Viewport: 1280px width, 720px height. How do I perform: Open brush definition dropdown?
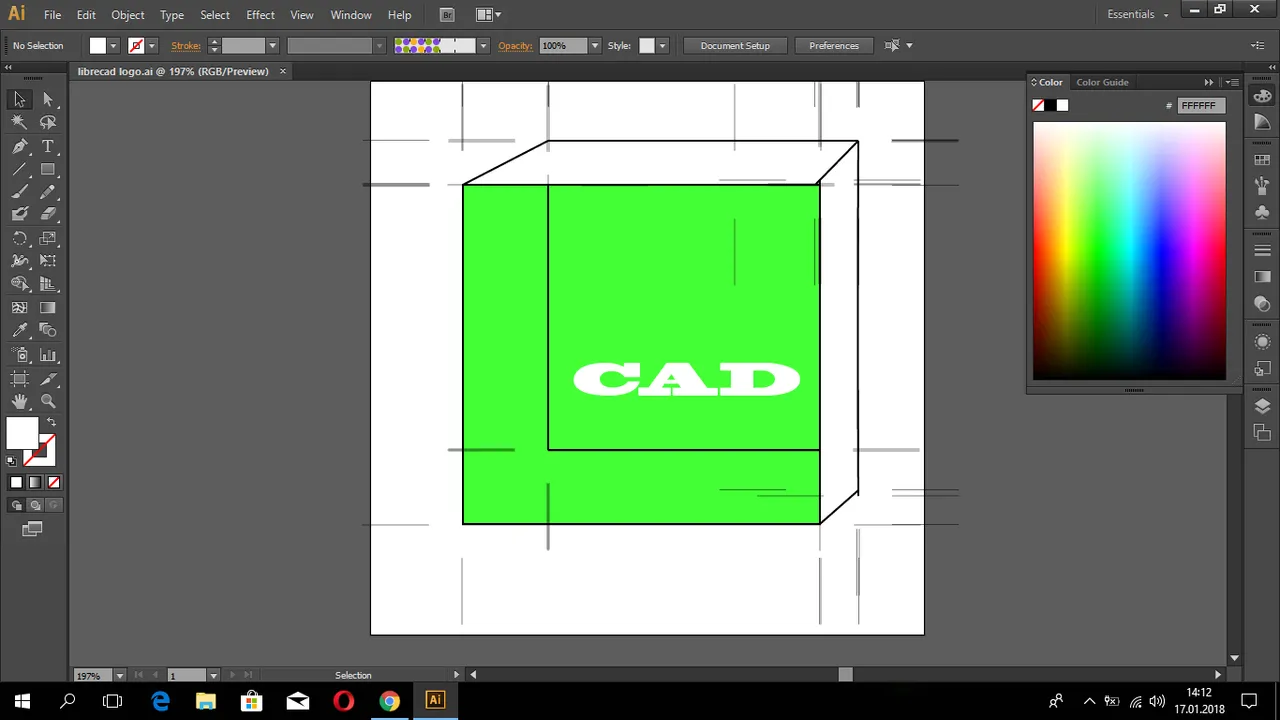(483, 46)
